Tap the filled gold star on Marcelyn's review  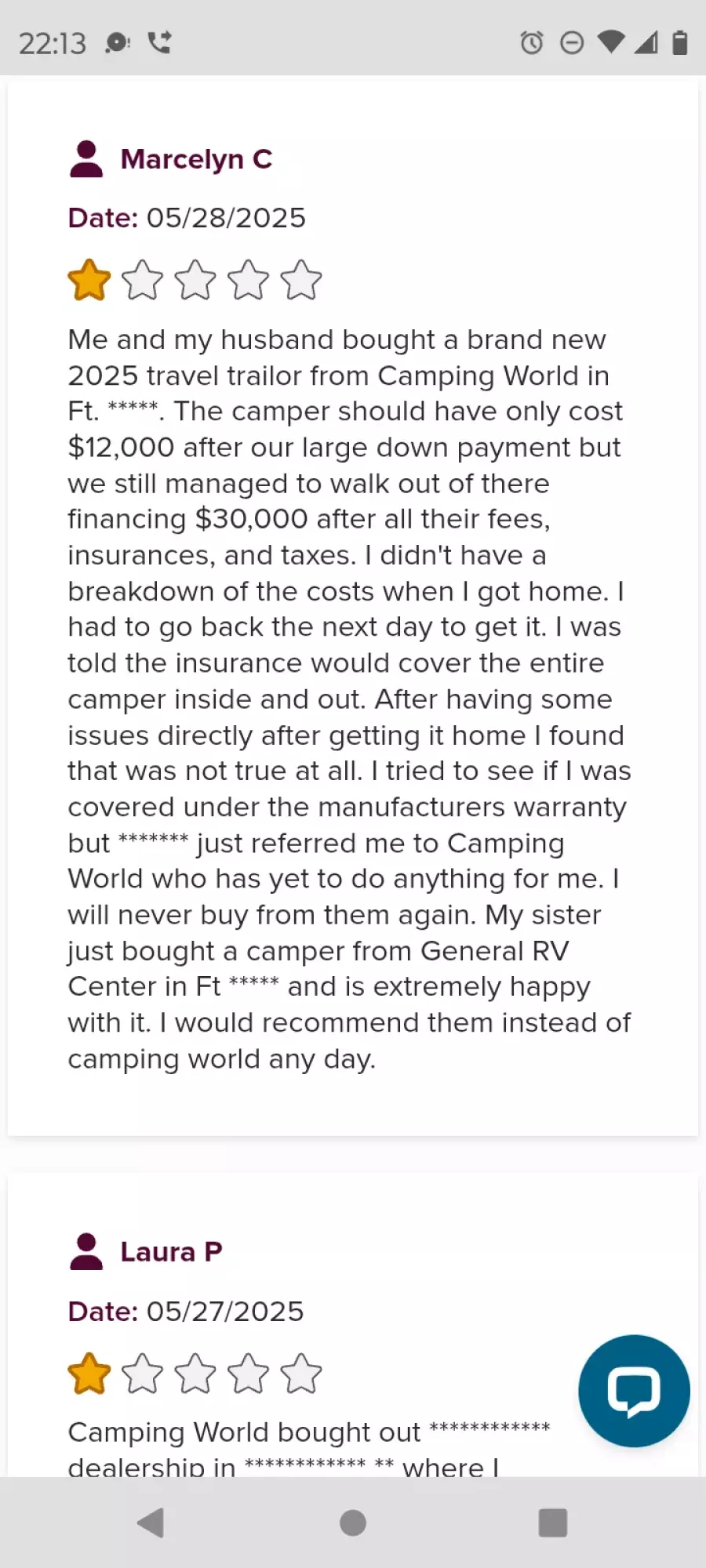tap(89, 280)
